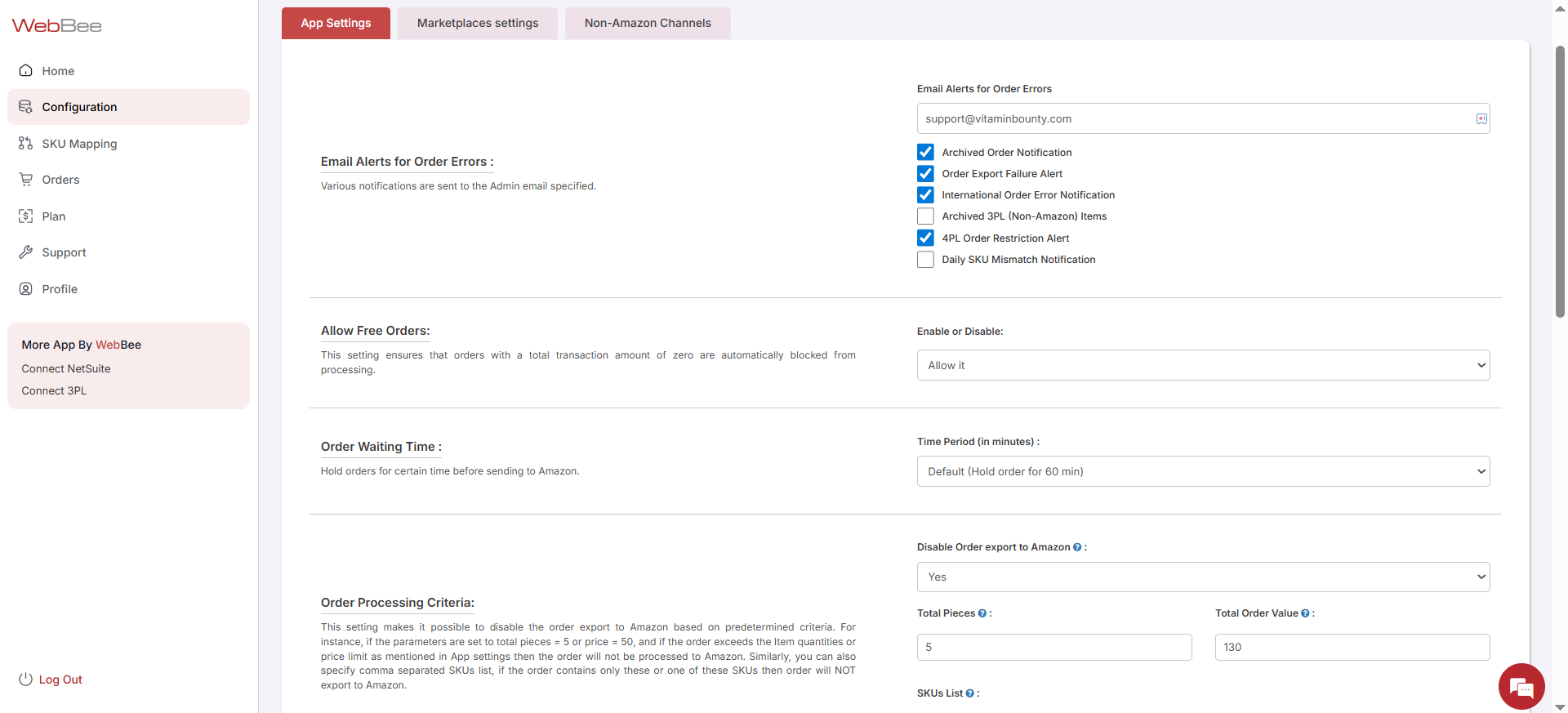Open the Allow Free Orders dropdown
The height and width of the screenshot is (713, 1568).
coord(1202,365)
